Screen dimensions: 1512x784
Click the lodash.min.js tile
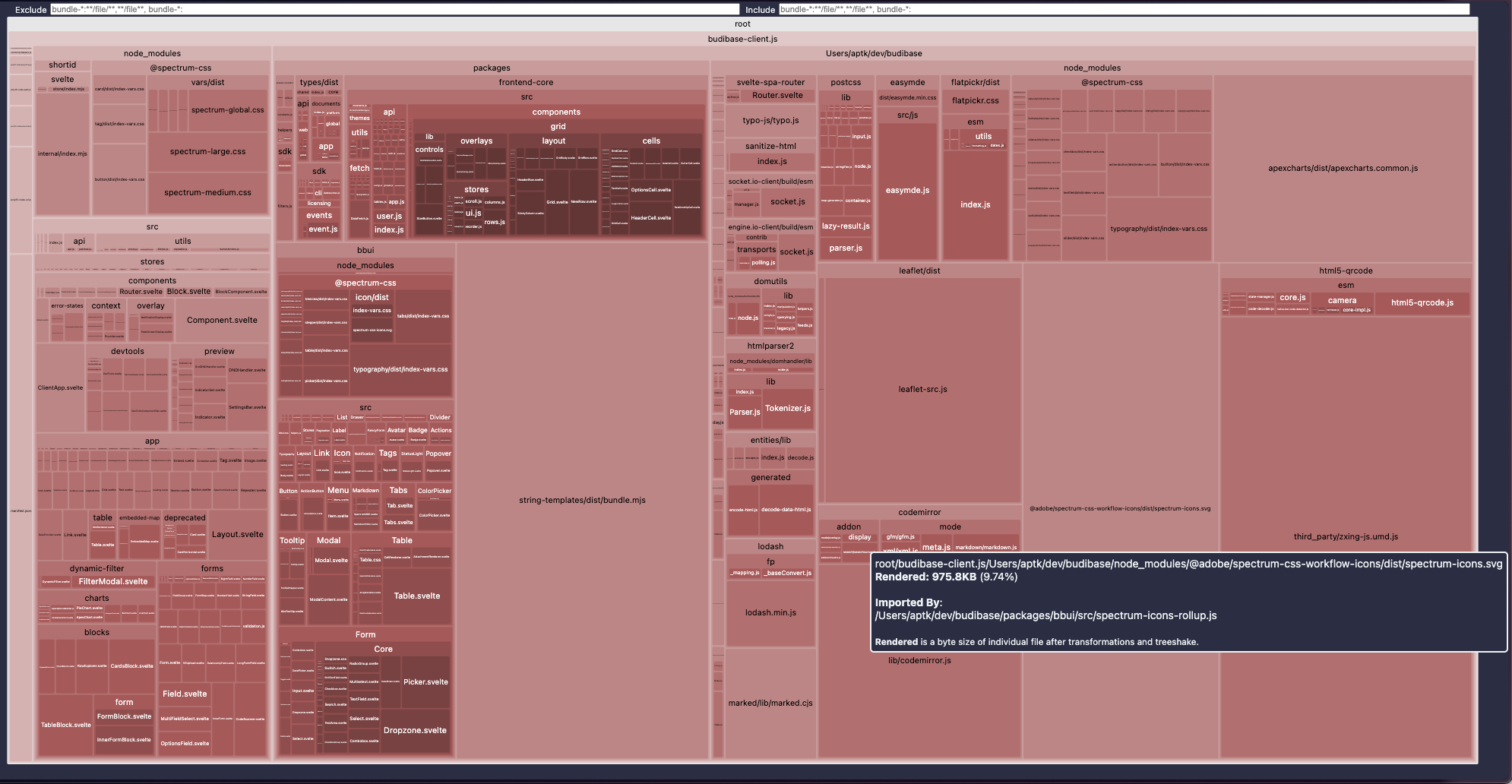[x=770, y=612]
